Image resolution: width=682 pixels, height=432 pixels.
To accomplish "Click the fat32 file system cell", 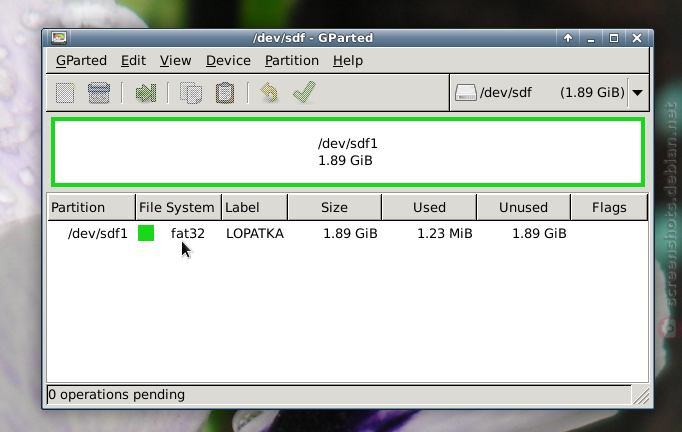I will (187, 234).
